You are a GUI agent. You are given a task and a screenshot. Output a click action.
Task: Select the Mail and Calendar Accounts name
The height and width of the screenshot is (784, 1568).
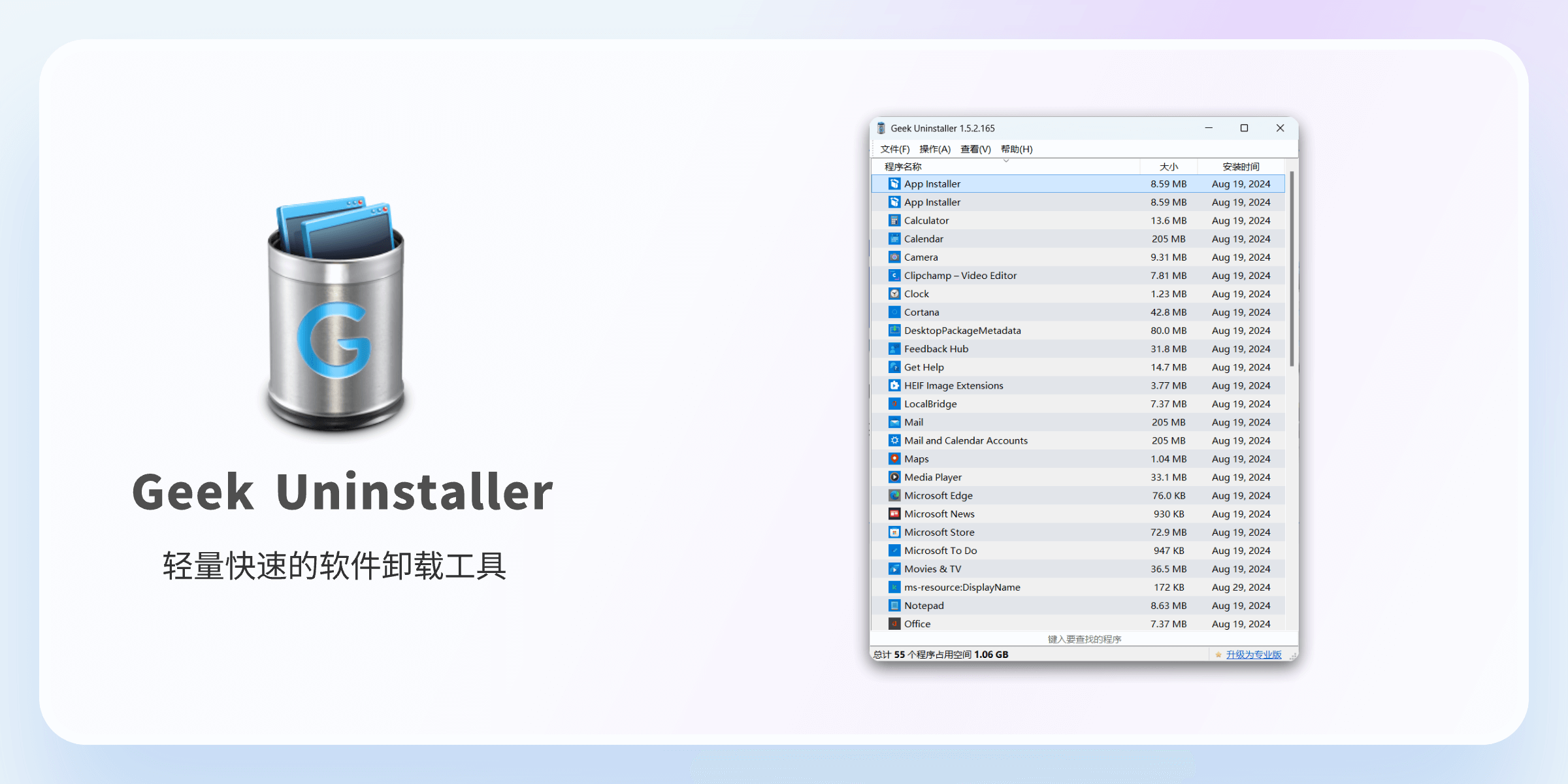pos(966,440)
